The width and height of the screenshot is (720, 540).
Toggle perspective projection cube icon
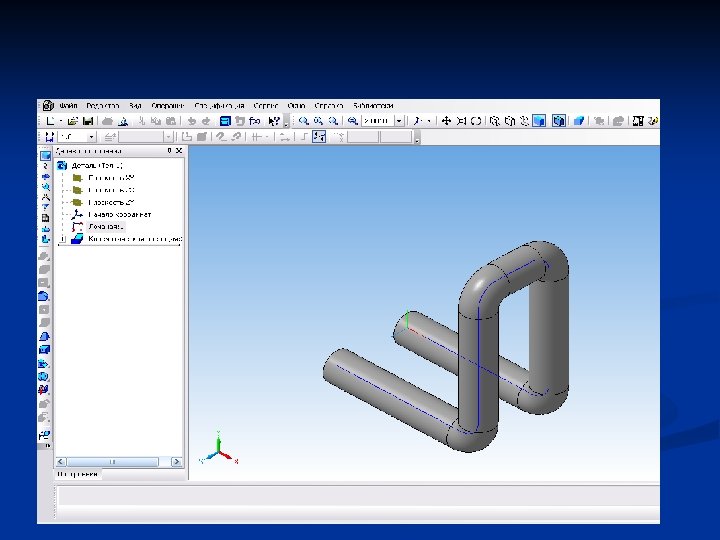pos(579,121)
